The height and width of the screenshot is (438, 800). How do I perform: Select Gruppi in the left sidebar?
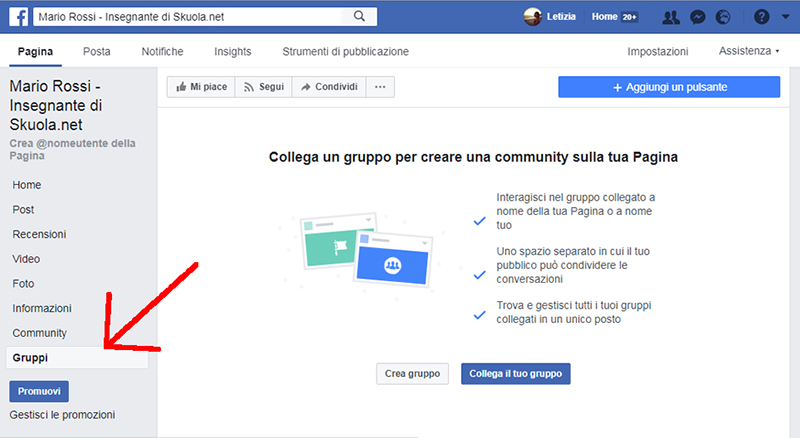tap(30, 357)
